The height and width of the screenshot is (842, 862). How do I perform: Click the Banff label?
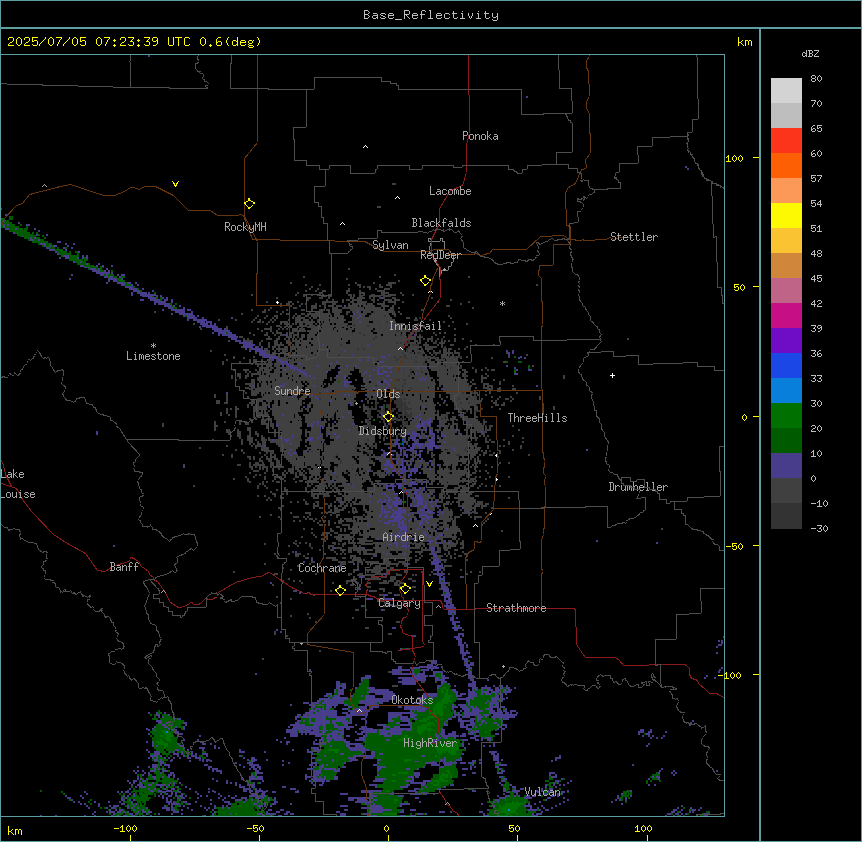(x=124, y=567)
